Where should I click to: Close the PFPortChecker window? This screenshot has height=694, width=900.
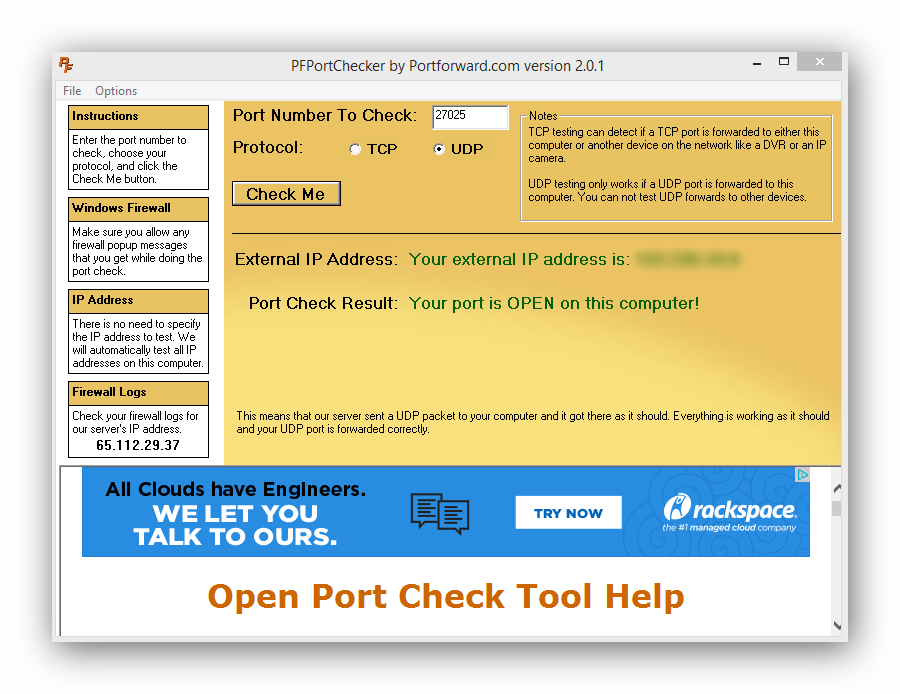[820, 62]
